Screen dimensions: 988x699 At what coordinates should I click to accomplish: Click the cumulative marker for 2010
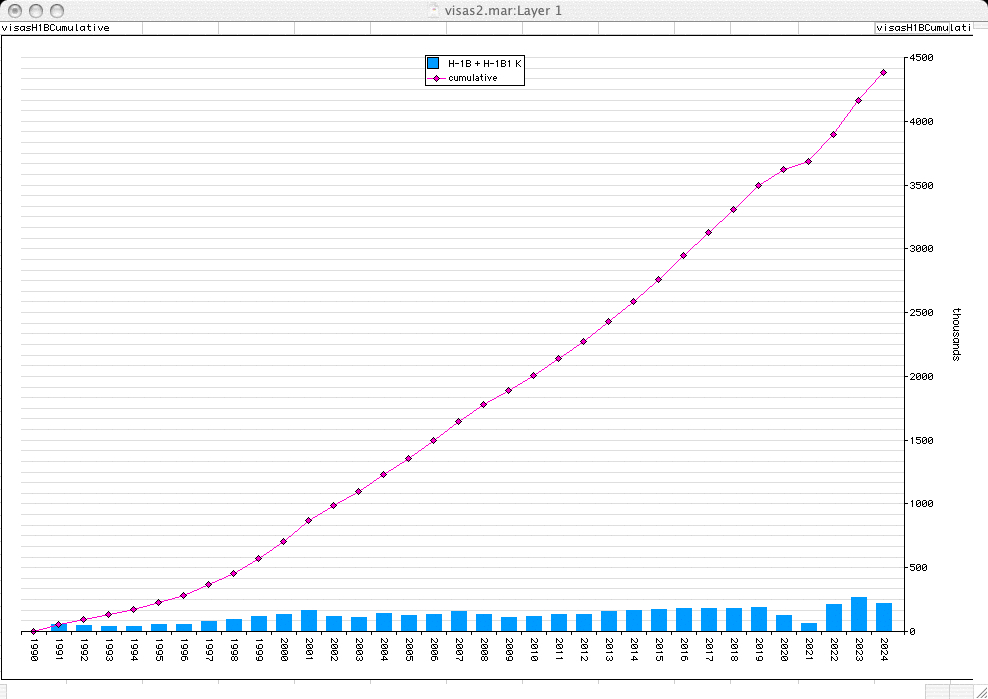coord(533,375)
